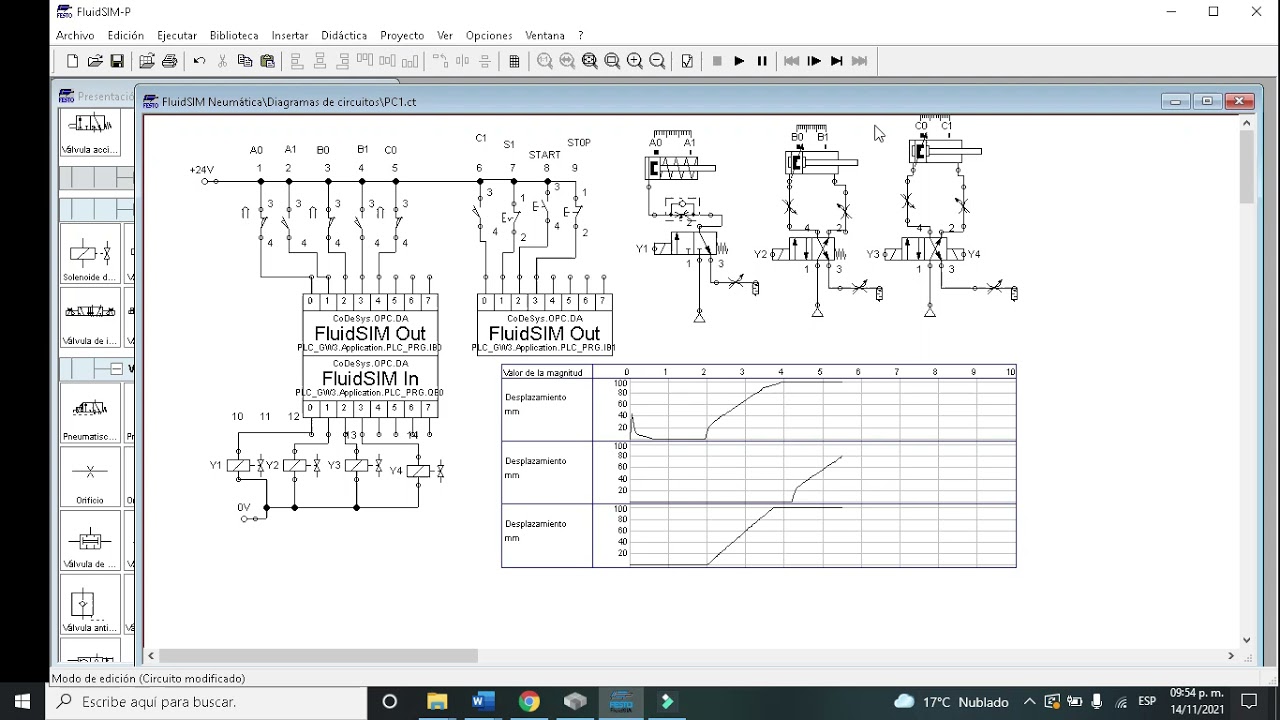Open the Windows notification center
The height and width of the screenshot is (720, 1280).
pyautogui.click(x=1249, y=701)
